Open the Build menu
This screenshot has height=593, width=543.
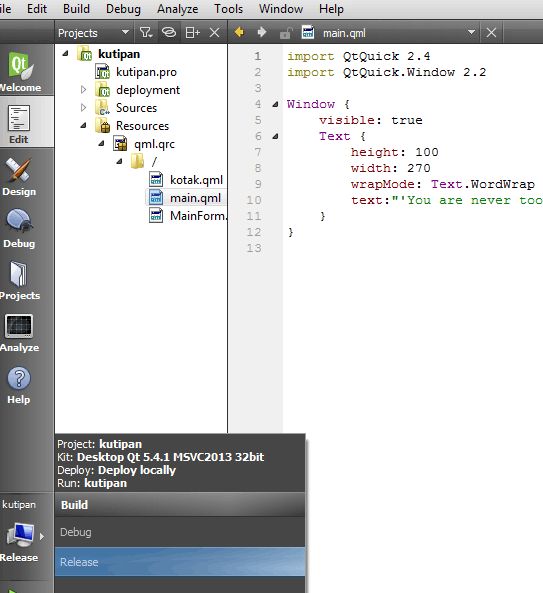click(x=76, y=9)
